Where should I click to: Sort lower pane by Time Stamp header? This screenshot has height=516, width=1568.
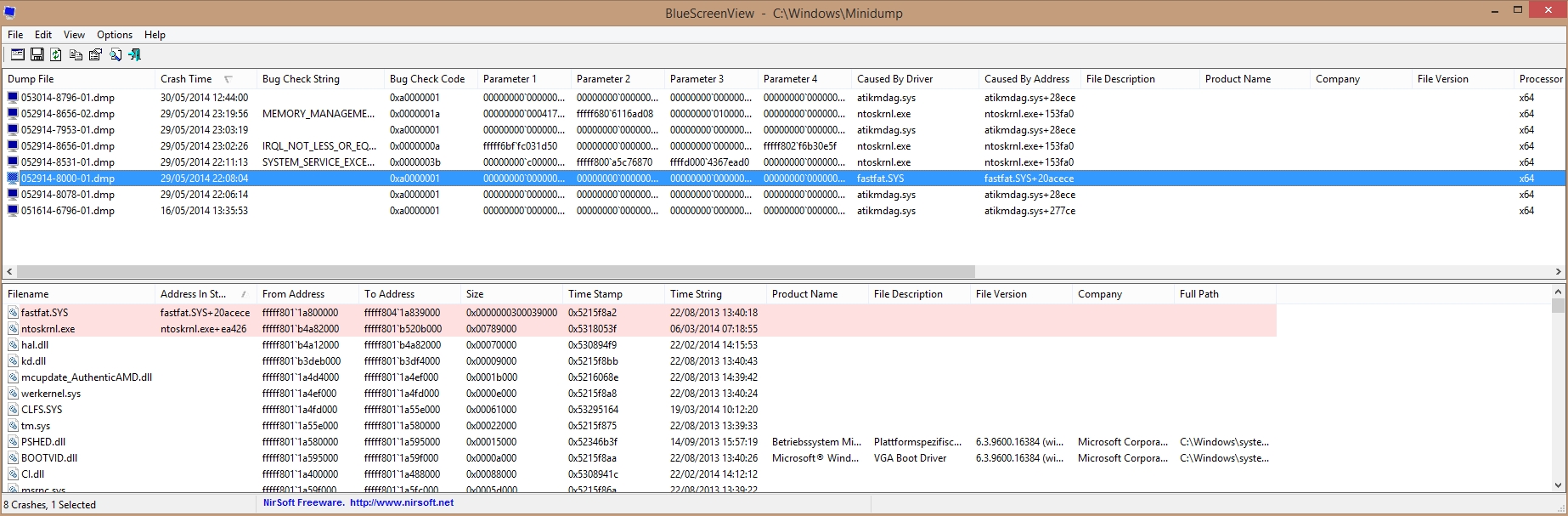coord(614,294)
